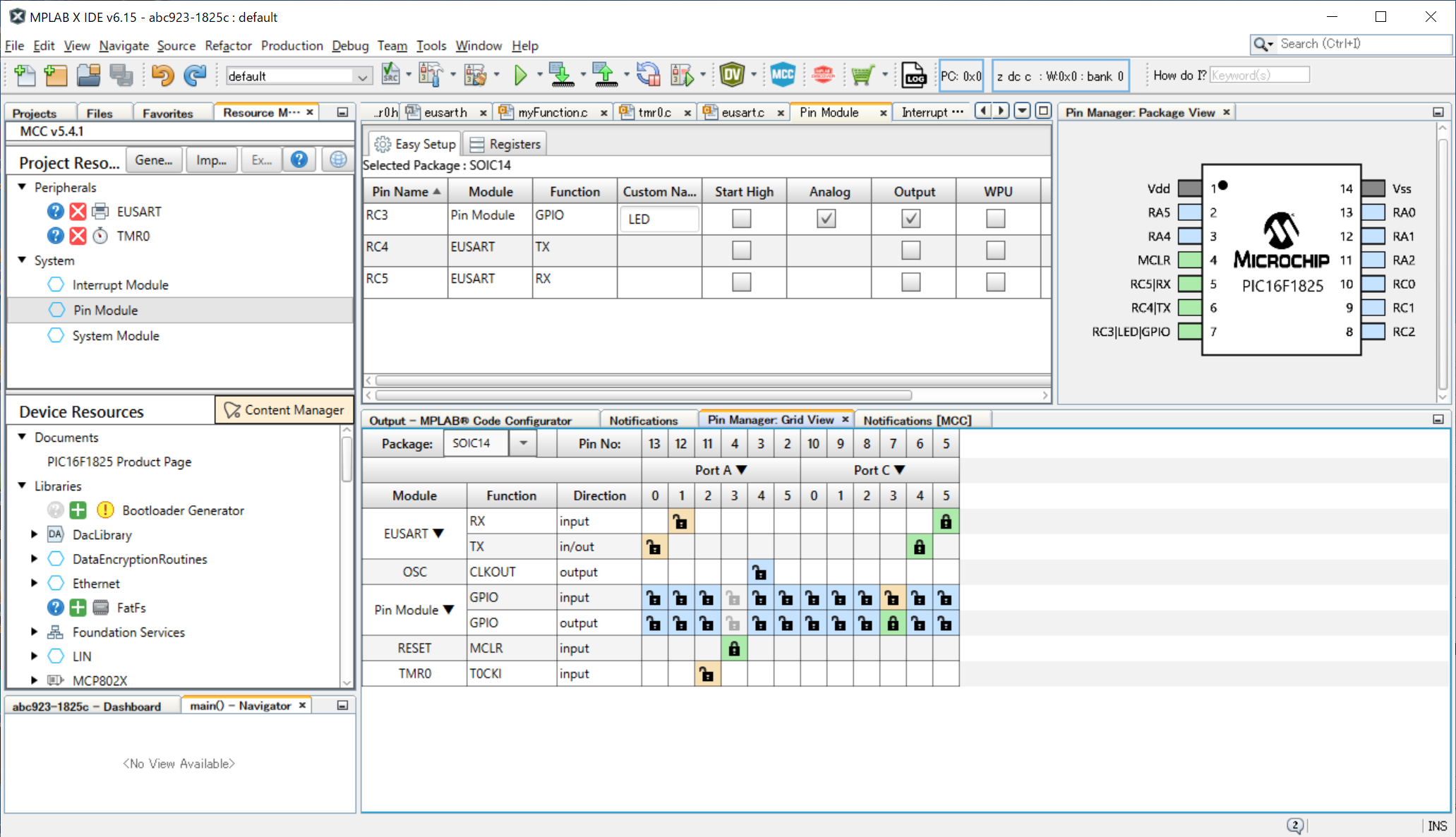Click the Open Project folder icon
This screenshot has width=1456, height=837.
click(89, 76)
